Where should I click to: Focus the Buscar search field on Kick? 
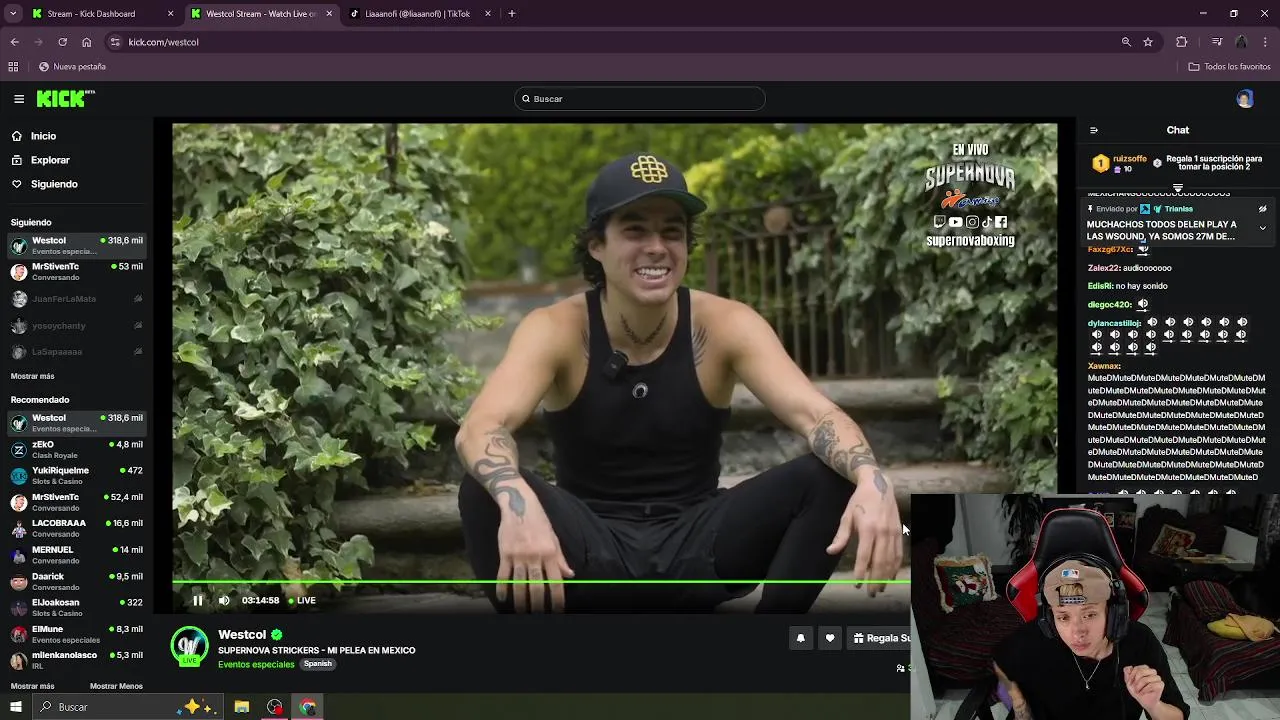coord(640,98)
